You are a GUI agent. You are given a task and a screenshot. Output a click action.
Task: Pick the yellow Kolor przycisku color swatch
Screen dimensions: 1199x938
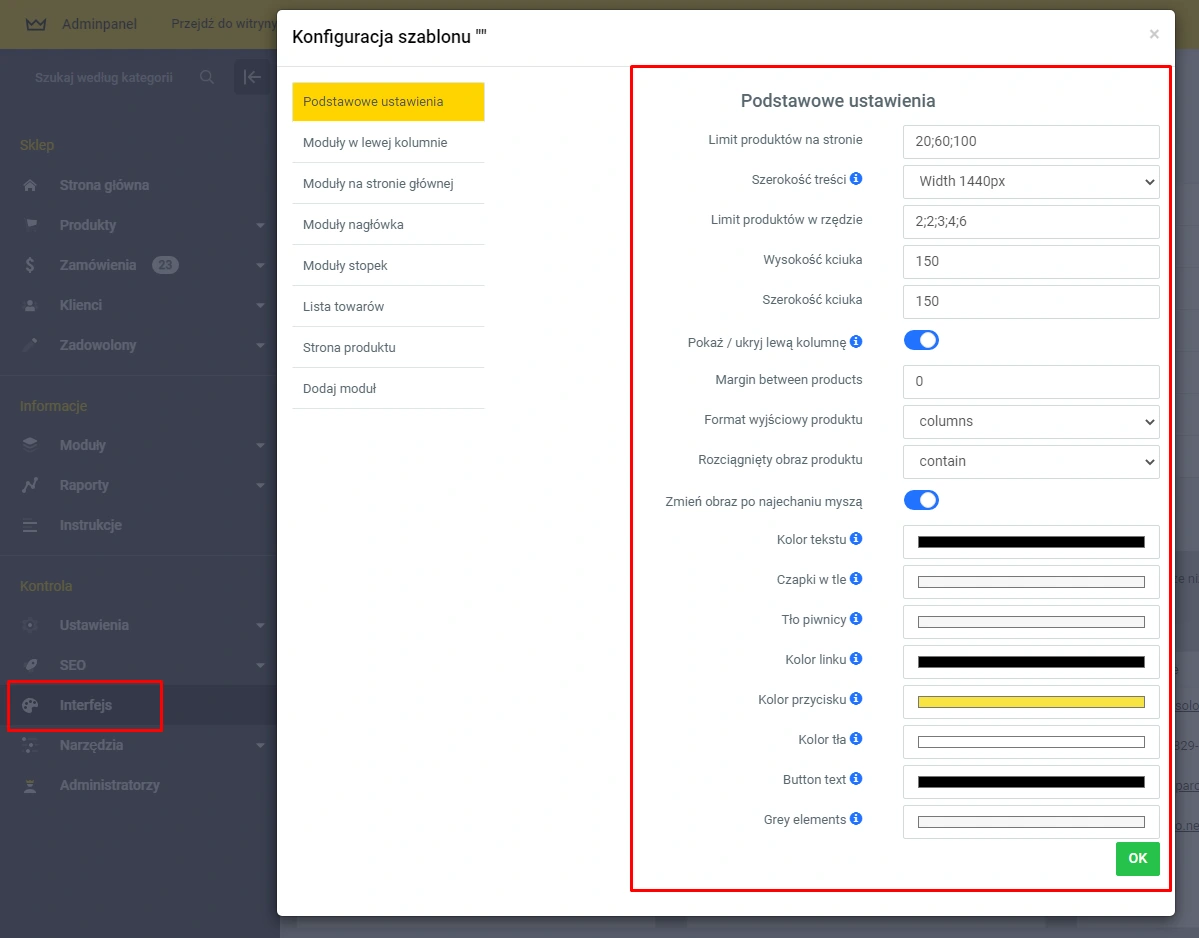pos(1030,702)
